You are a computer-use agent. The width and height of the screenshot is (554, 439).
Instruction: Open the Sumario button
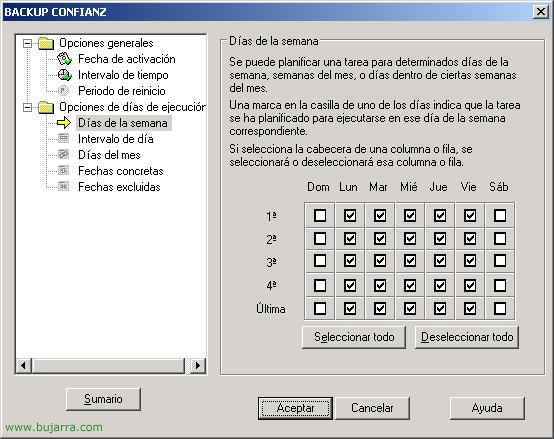click(x=103, y=399)
